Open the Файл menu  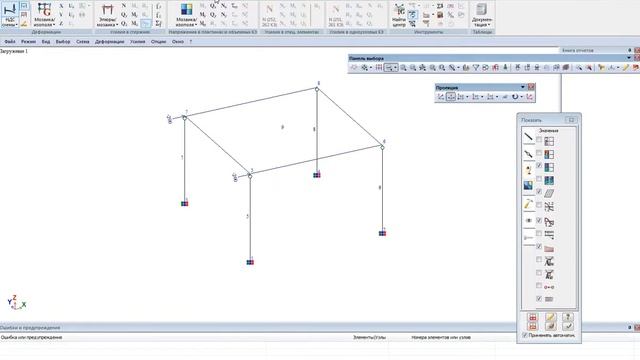(10, 42)
